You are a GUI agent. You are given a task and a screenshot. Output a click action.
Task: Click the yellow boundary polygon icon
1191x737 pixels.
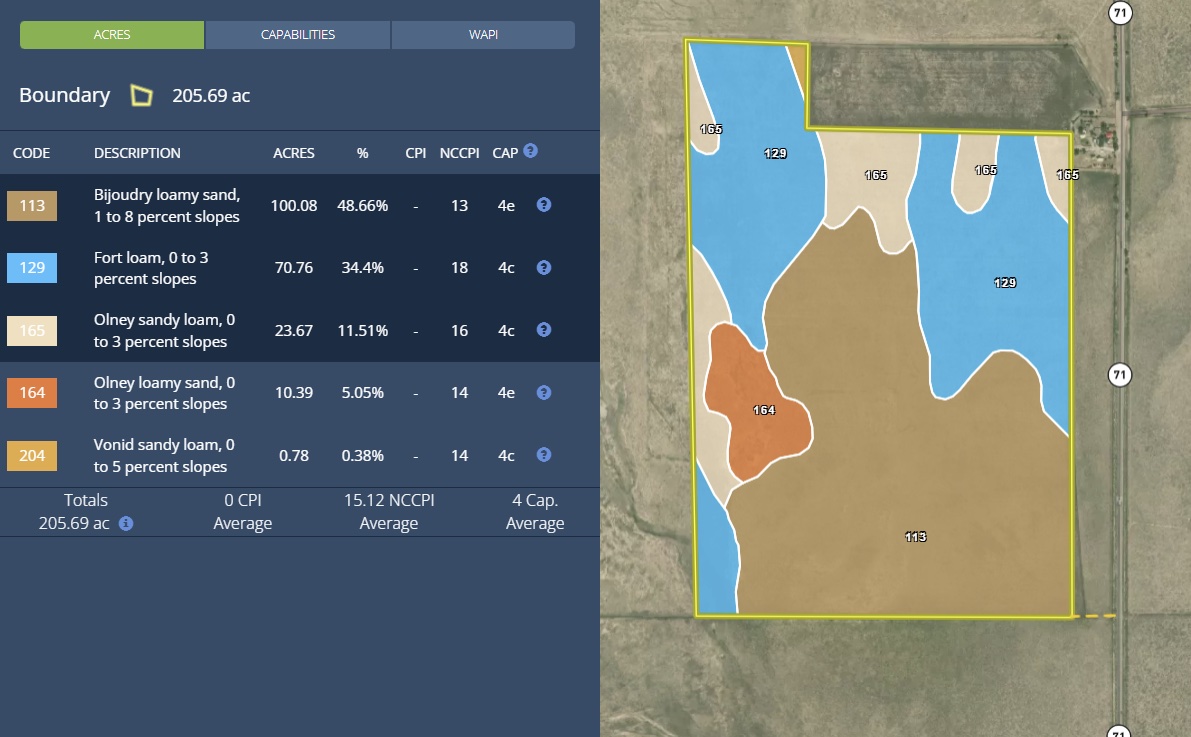142,96
